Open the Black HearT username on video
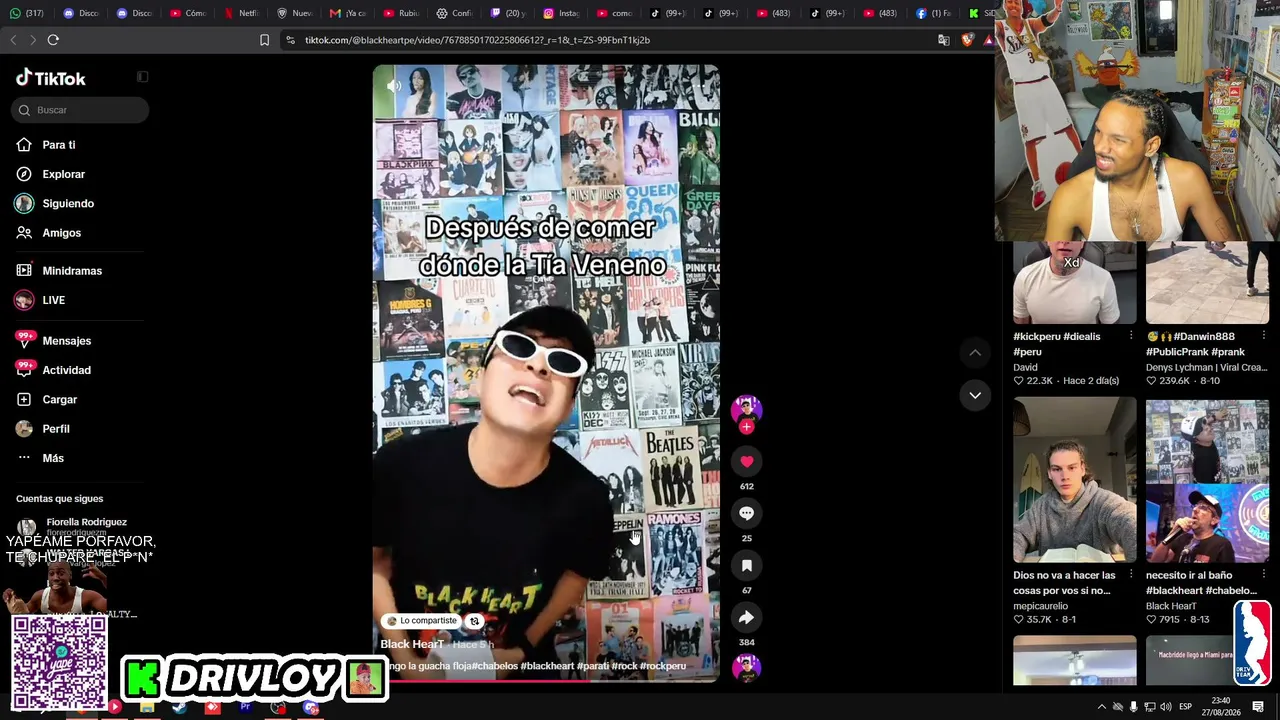 (411, 644)
